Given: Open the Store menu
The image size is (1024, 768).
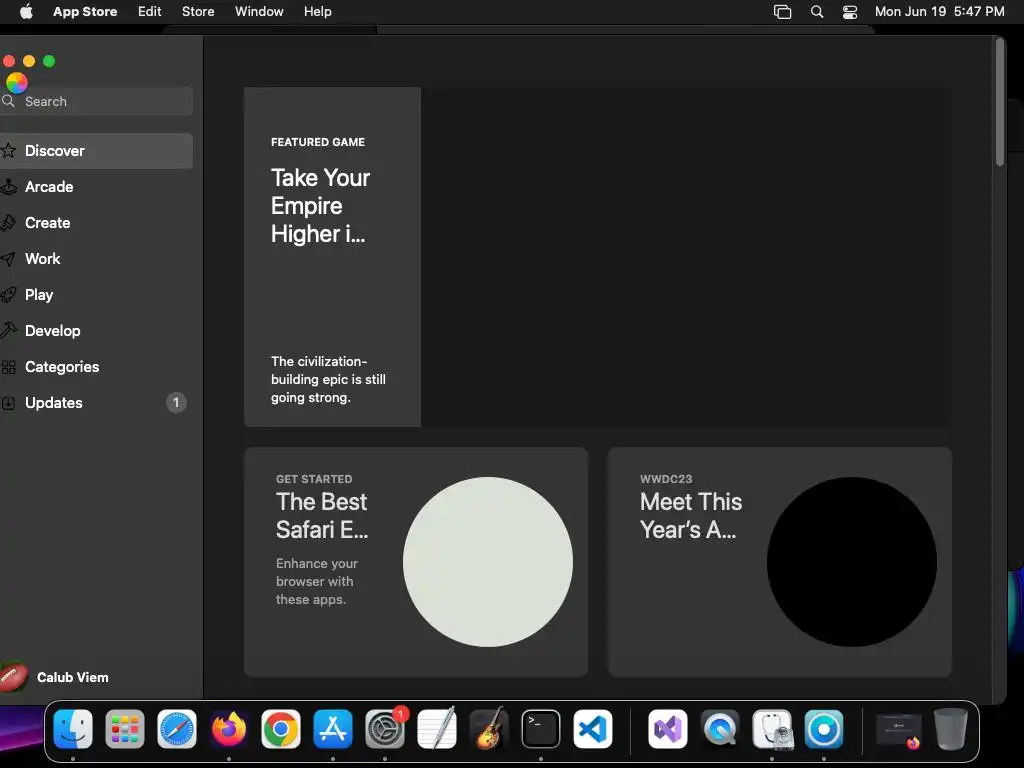Looking at the screenshot, I should (198, 12).
